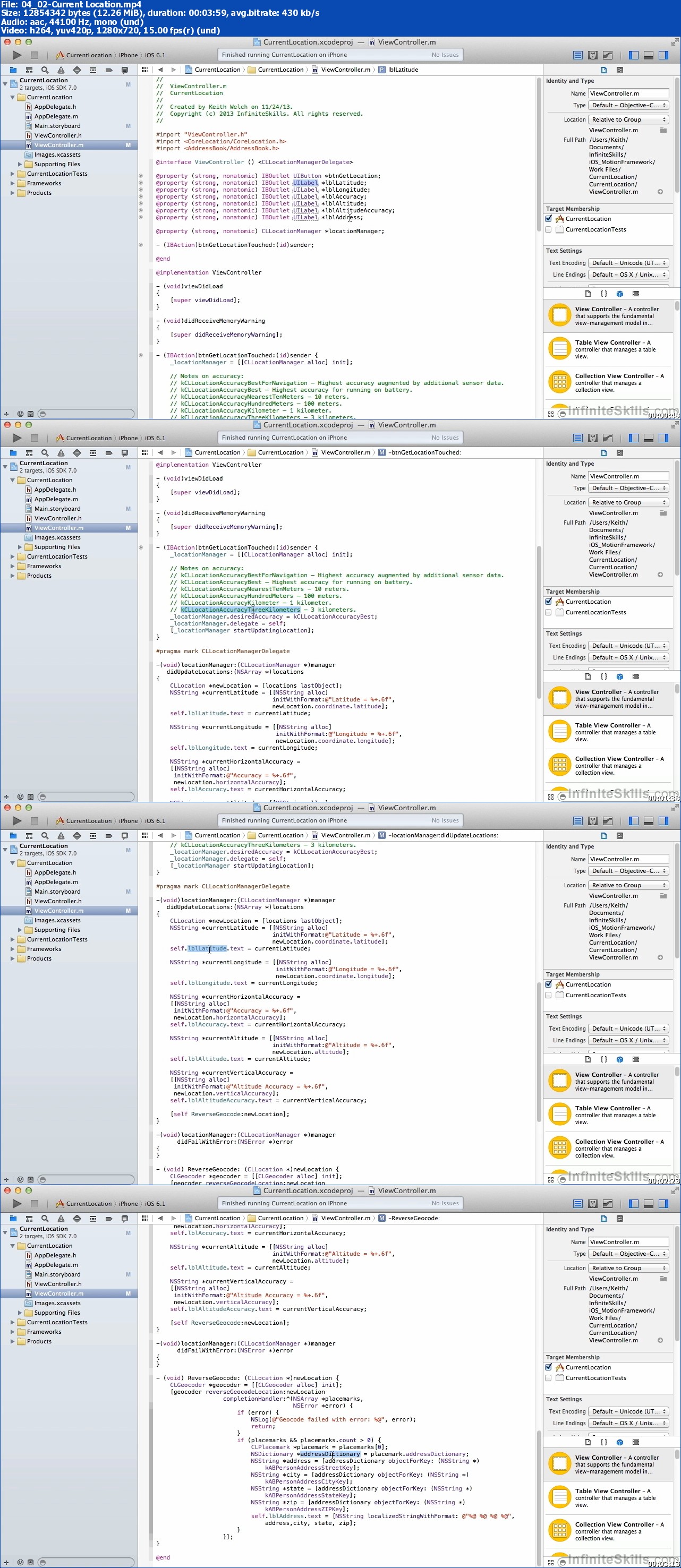Image resolution: width=681 pixels, height=1568 pixels.
Task: Open the Breakpoint navigator in the btnGetLocationTouched frame
Action: pos(108,453)
